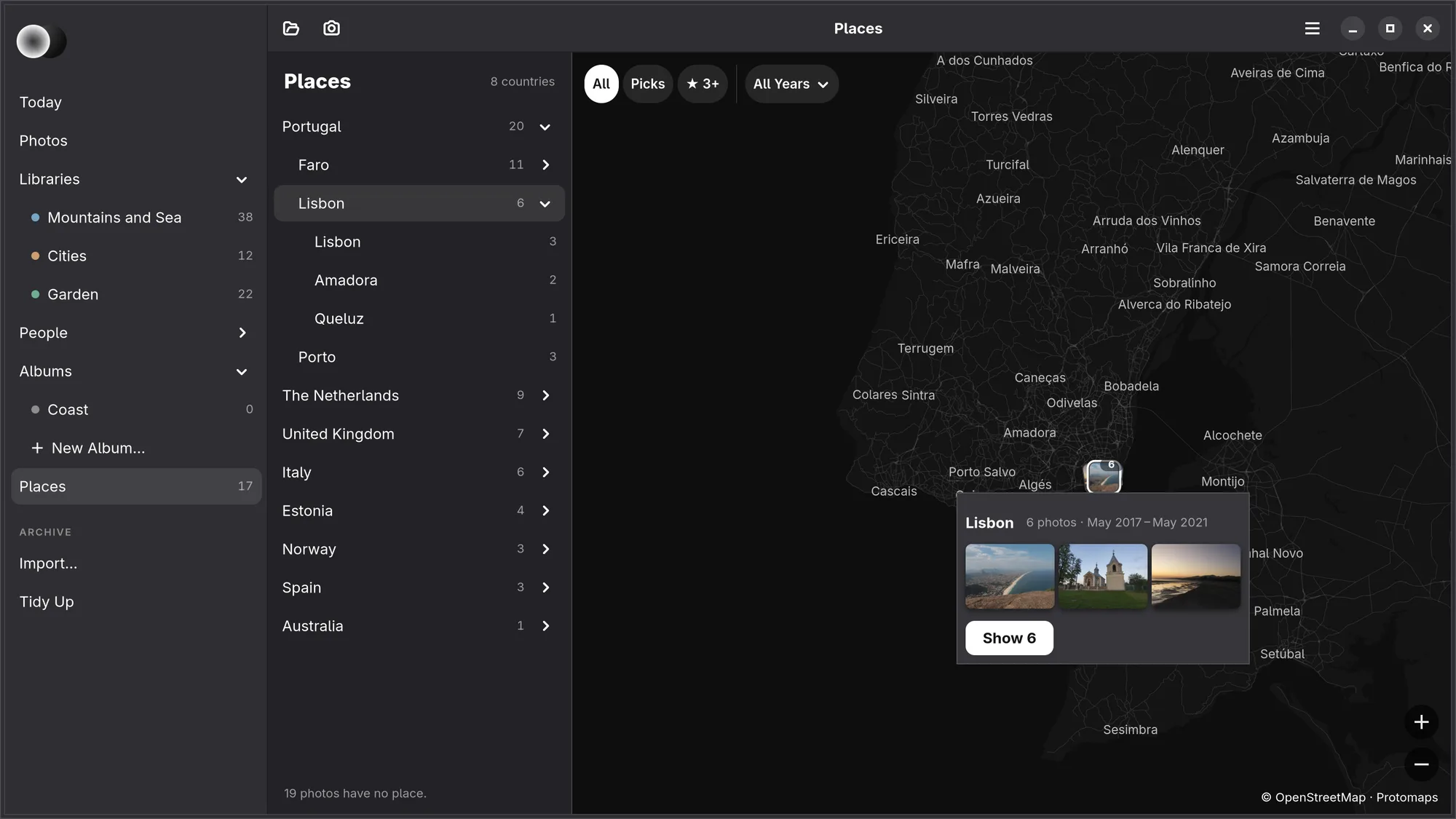Click the plus icon beside New Album

click(x=37, y=448)
